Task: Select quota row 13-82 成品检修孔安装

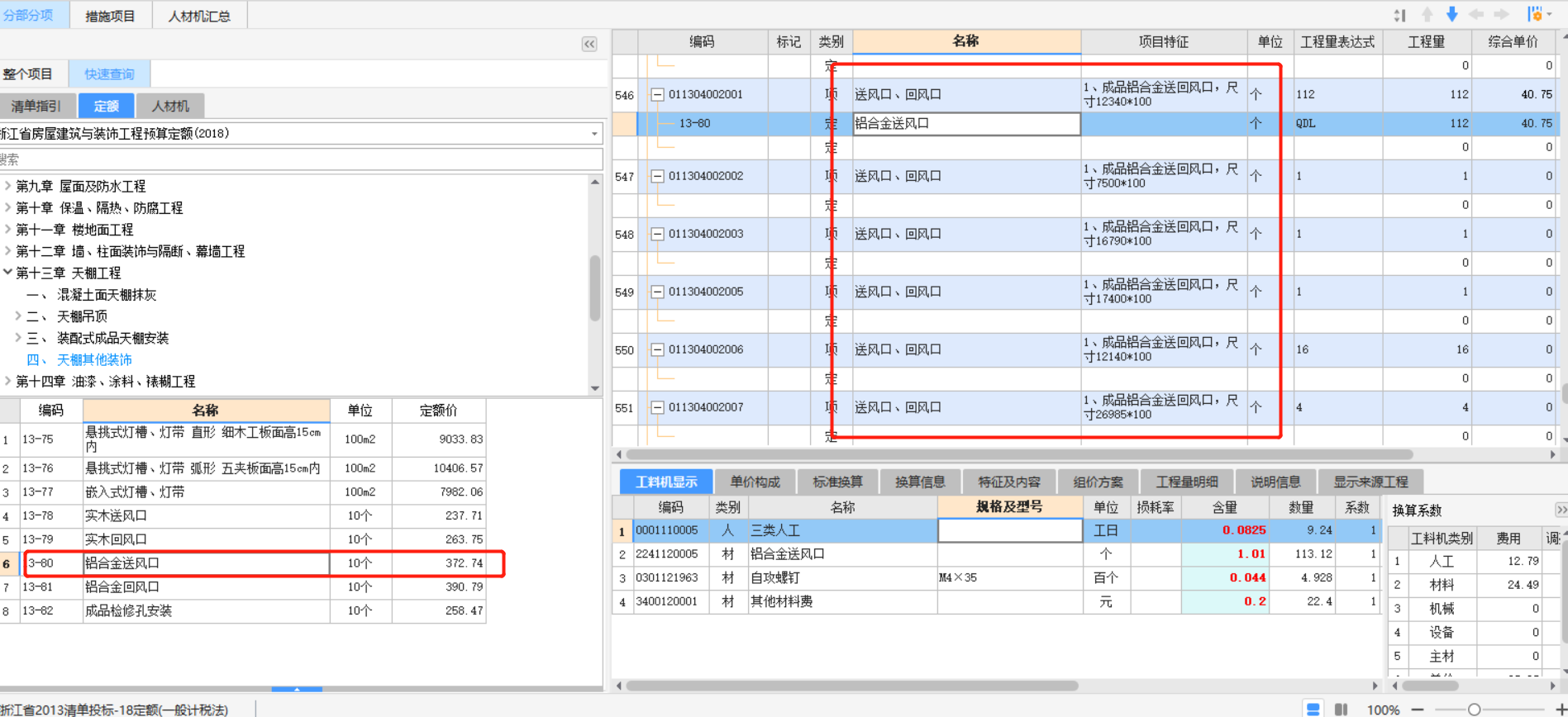Action: [243, 611]
